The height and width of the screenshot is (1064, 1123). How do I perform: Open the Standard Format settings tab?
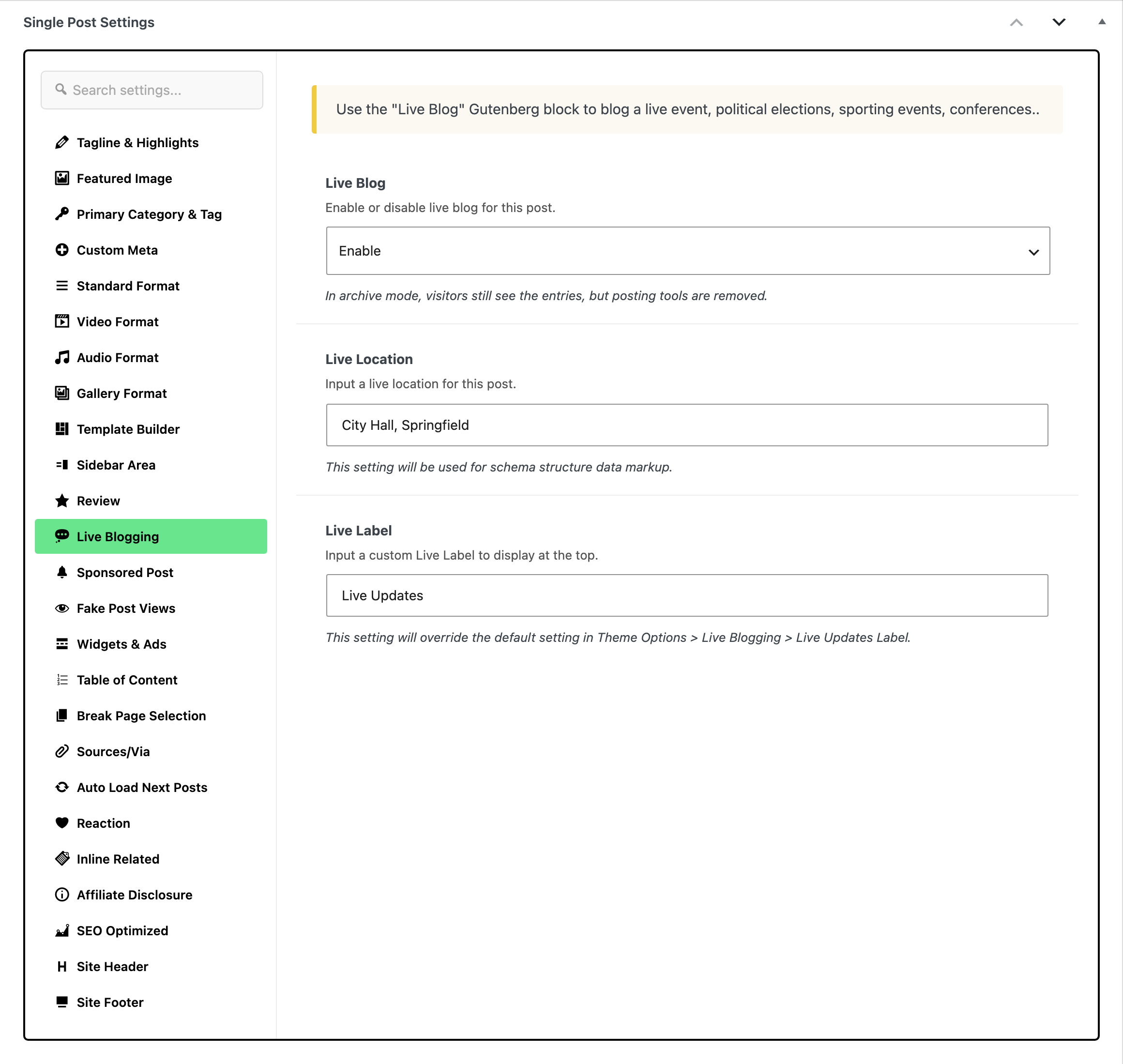coord(151,286)
